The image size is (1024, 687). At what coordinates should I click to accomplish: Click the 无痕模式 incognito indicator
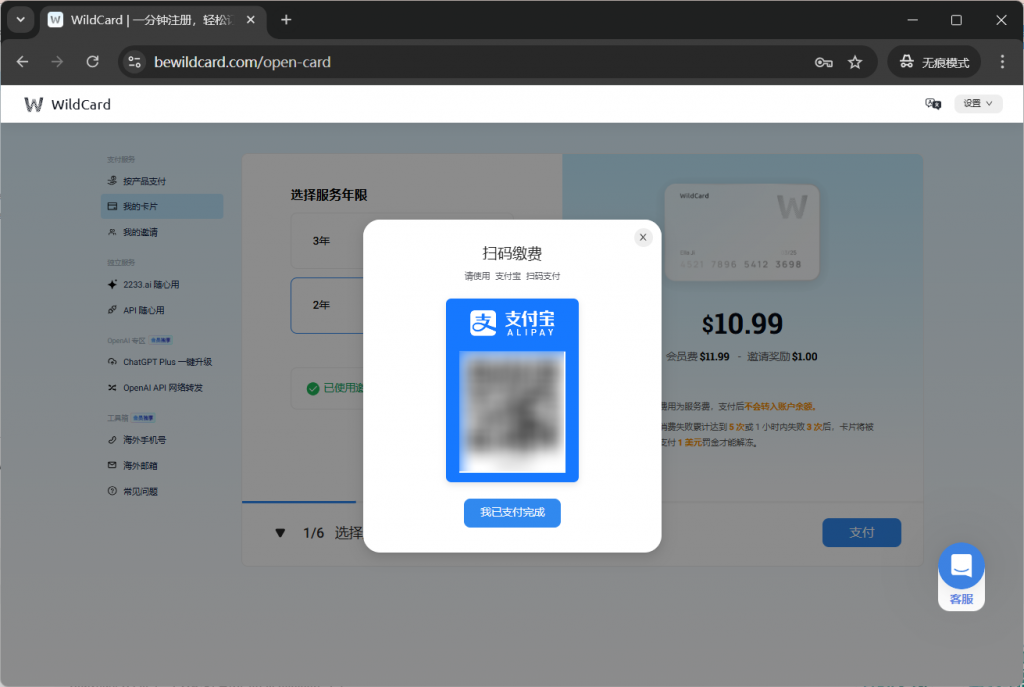935,63
